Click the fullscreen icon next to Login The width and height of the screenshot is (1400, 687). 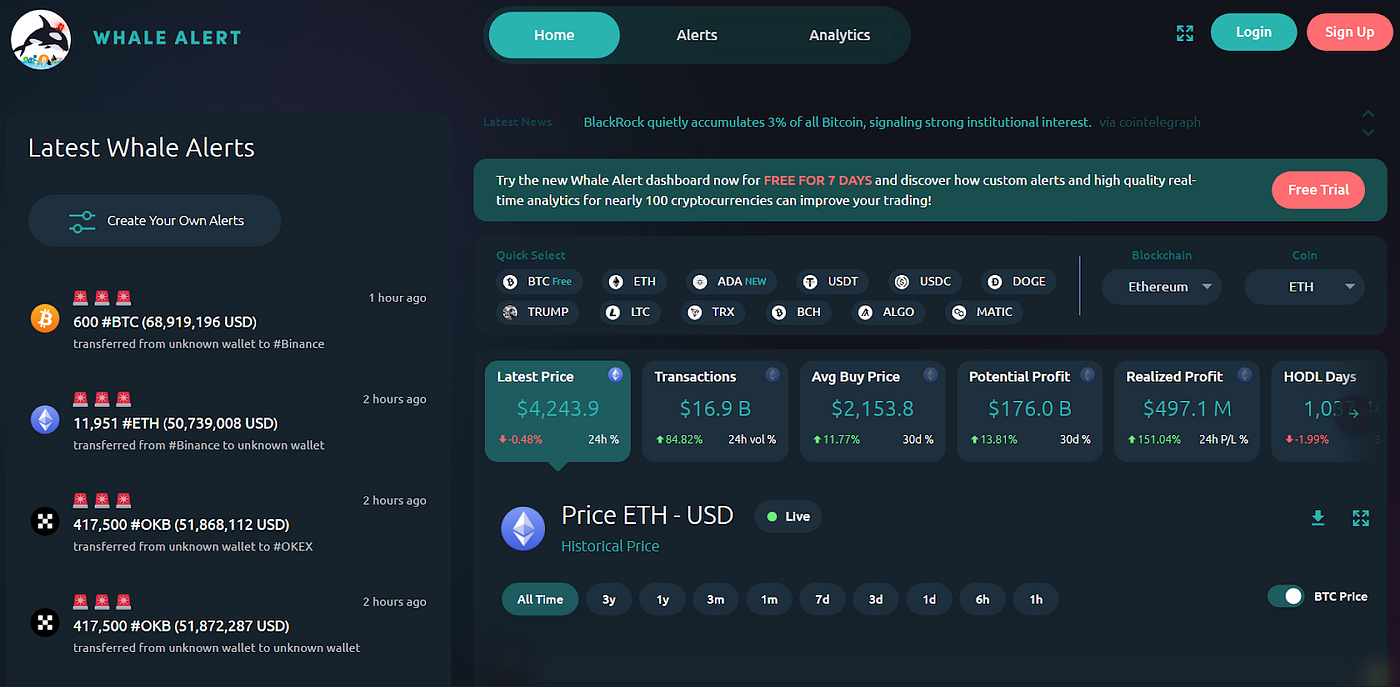click(1184, 32)
